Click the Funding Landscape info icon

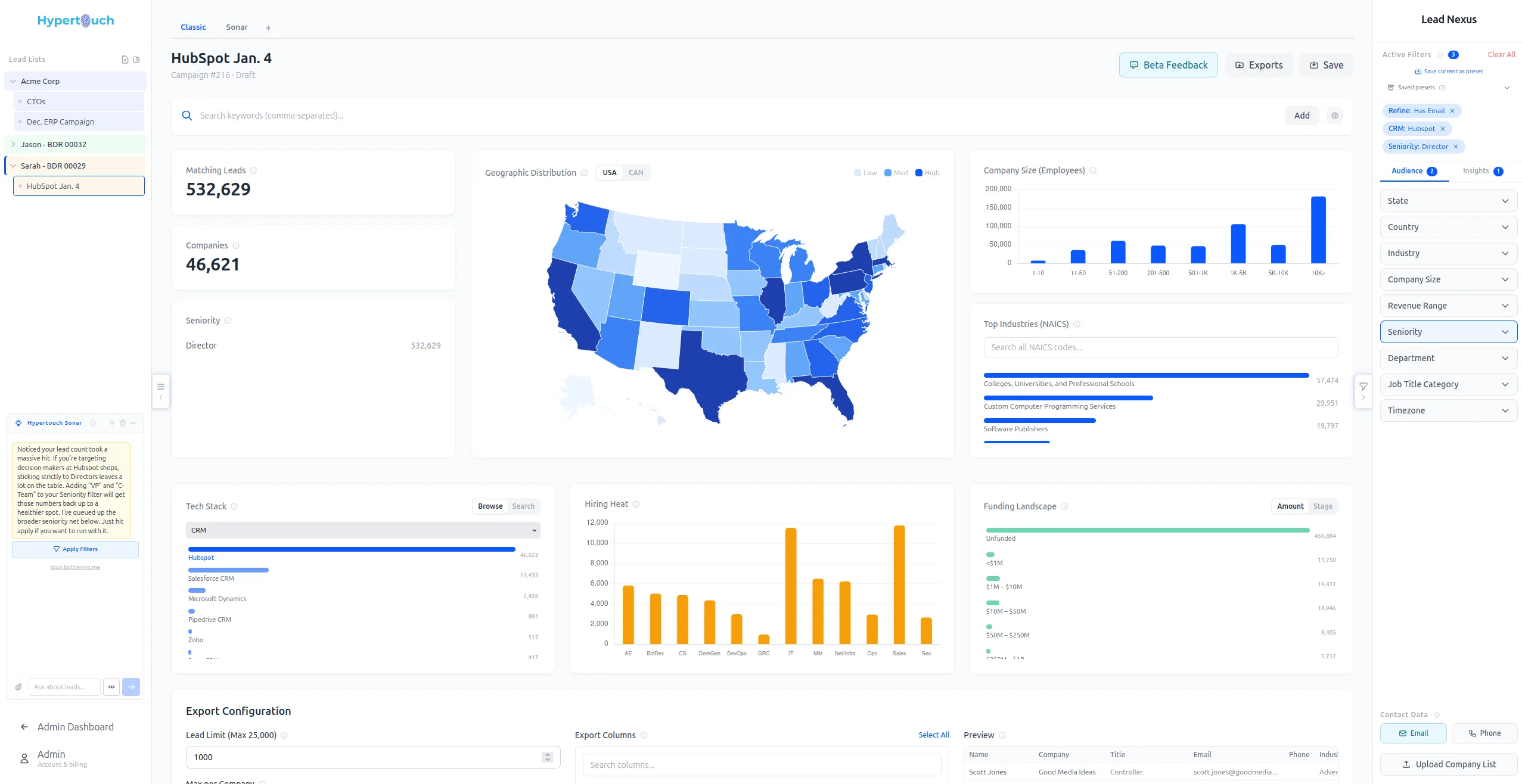coord(1064,506)
